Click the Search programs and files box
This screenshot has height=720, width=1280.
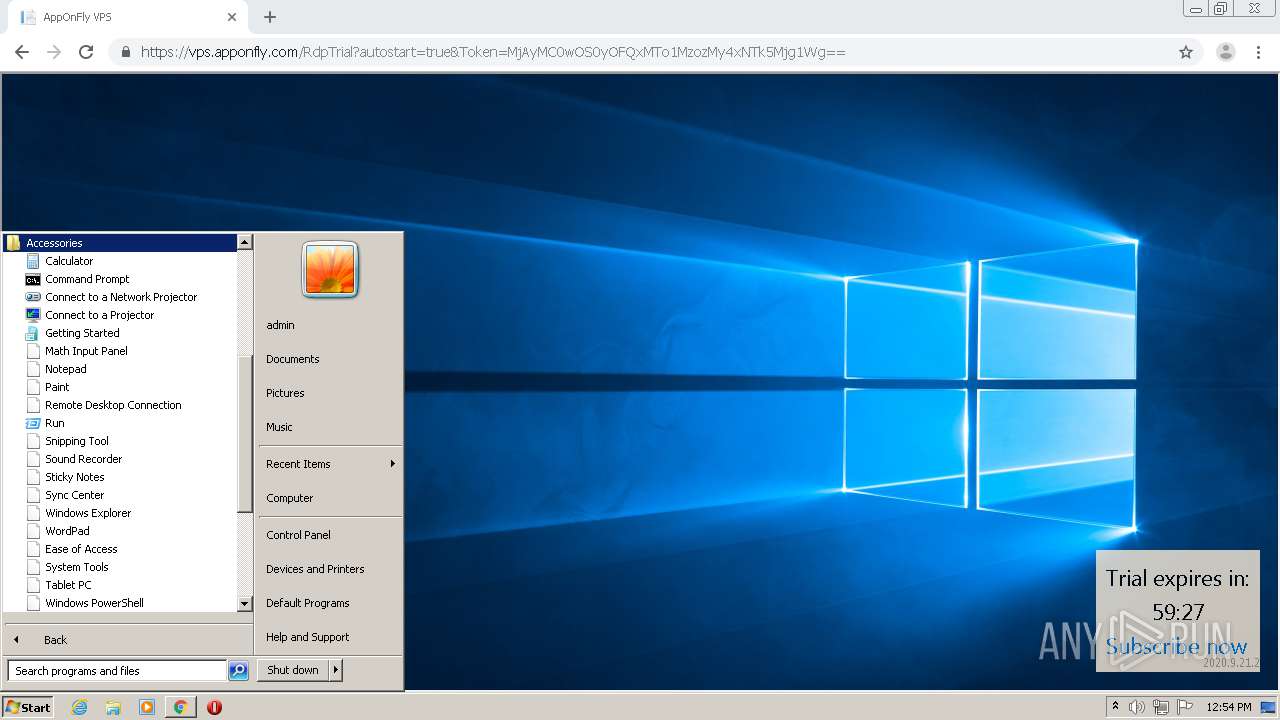(117, 671)
